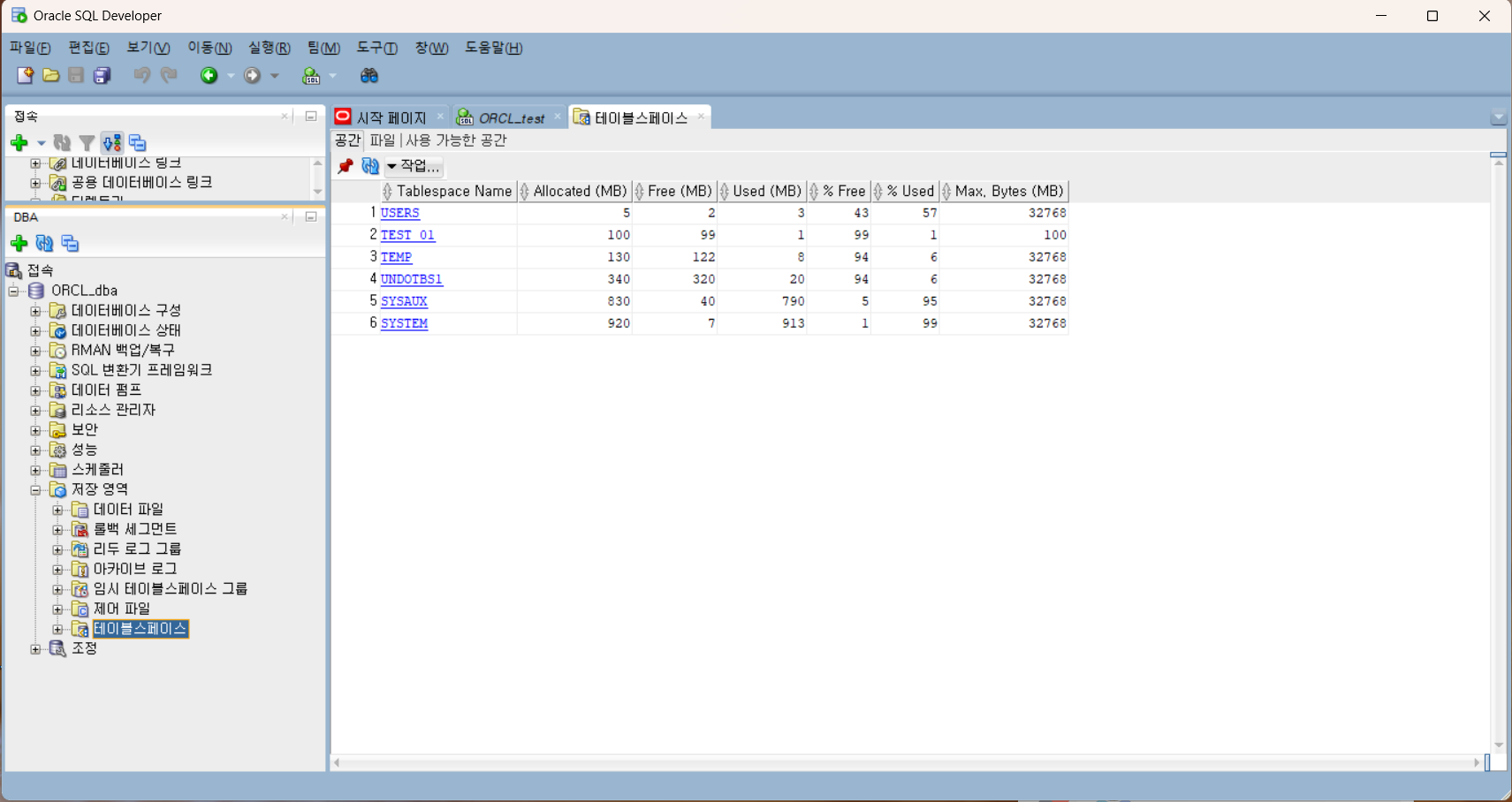1512x802 pixels.
Task: Click the 접속 panel scrollbar down arrow
Action: (318, 192)
